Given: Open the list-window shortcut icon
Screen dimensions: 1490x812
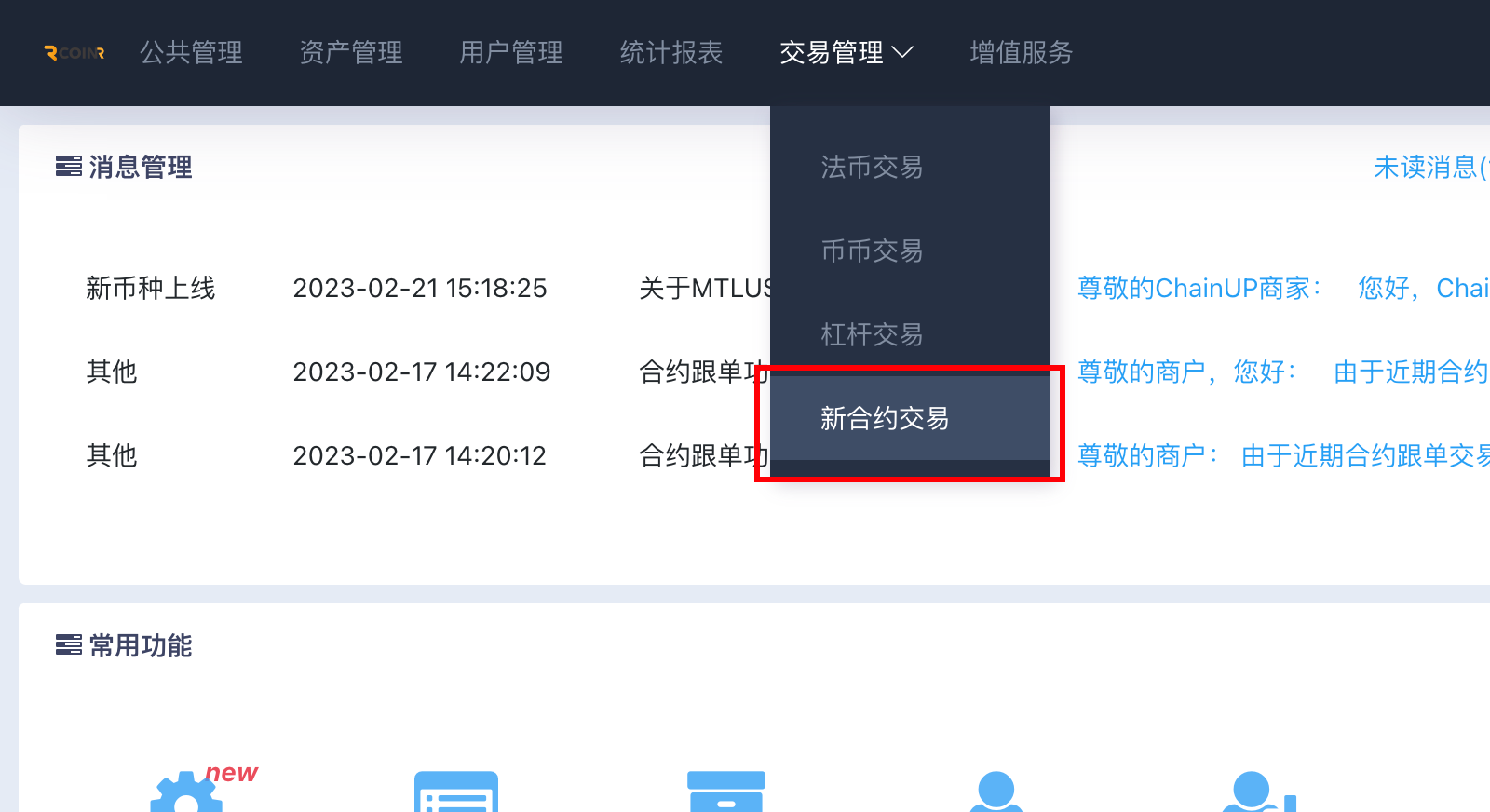Looking at the screenshot, I should point(456,792).
